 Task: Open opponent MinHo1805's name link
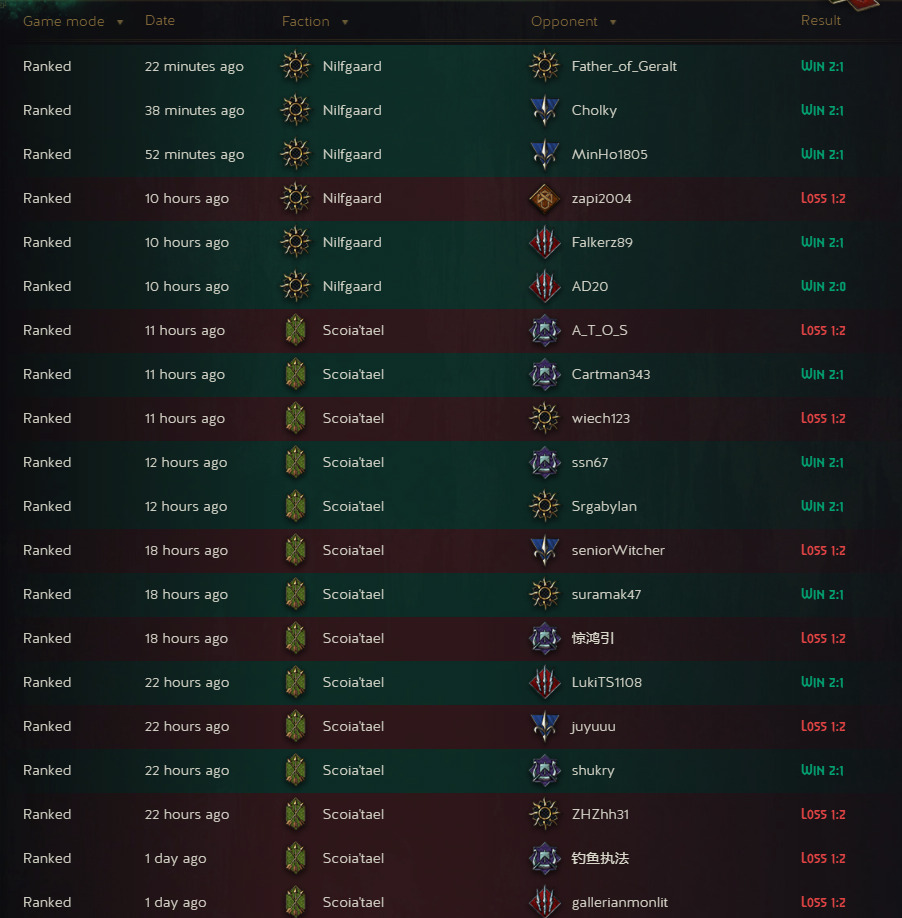point(609,155)
